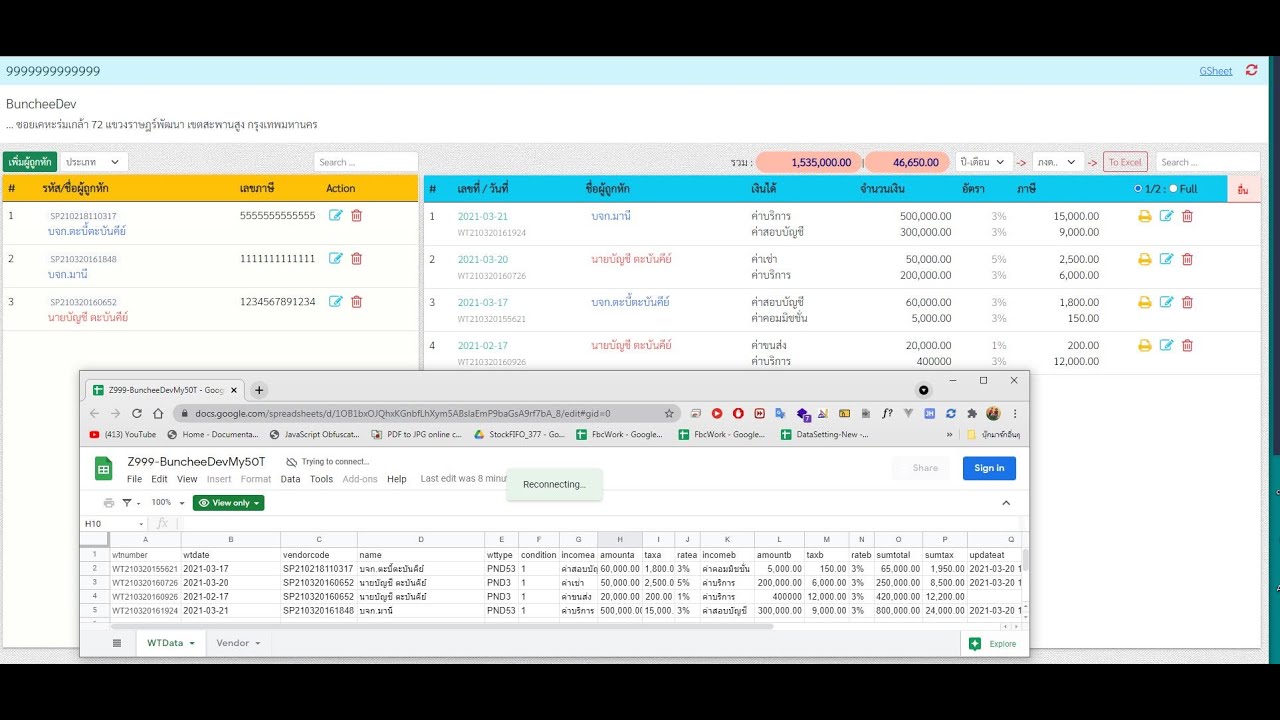Screen dimensions: 1280x720
Task: Delete vendor บจก.มานี in left list
Action: (x=356, y=258)
